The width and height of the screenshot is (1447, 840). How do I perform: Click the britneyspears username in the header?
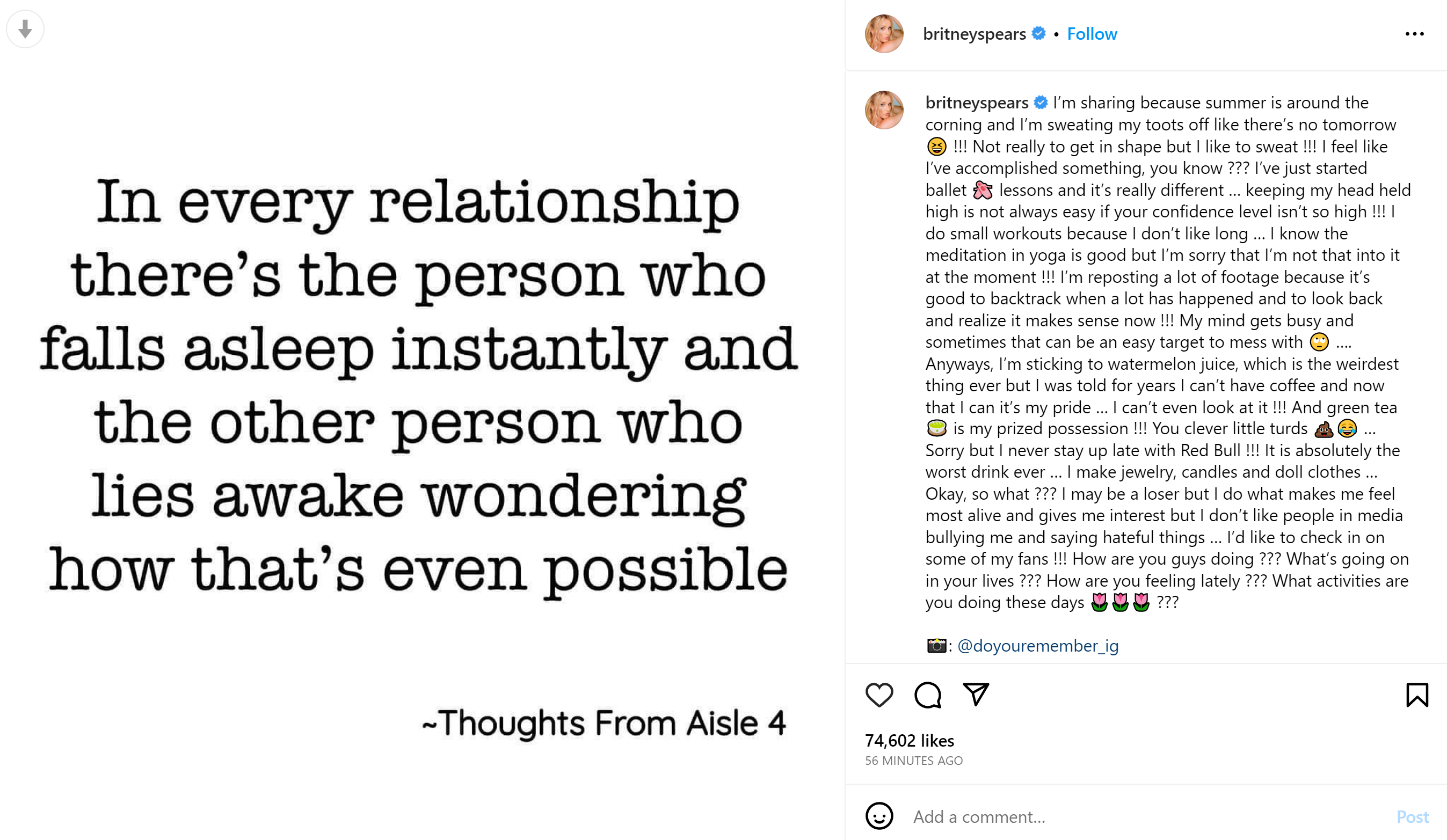[974, 34]
